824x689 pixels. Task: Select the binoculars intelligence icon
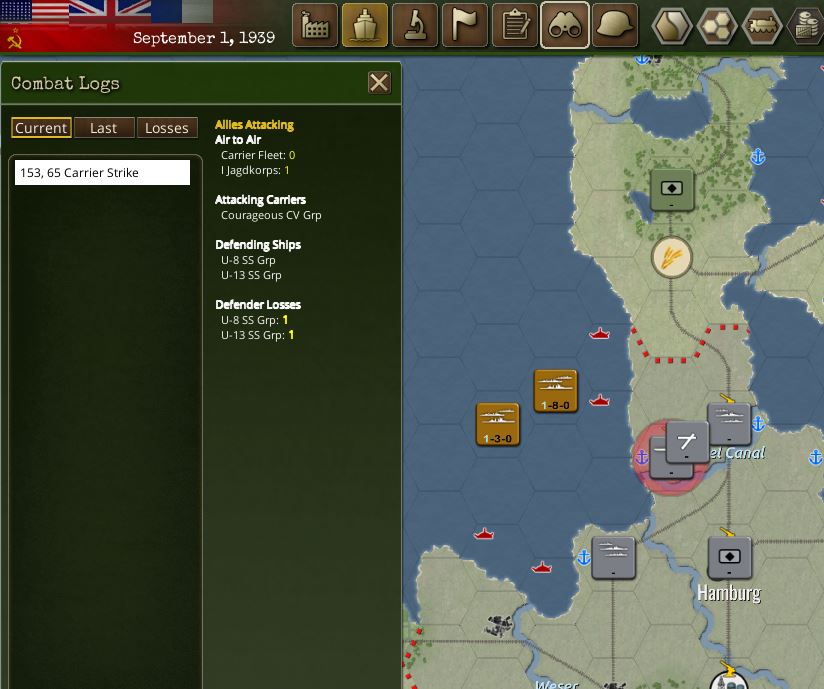[564, 25]
